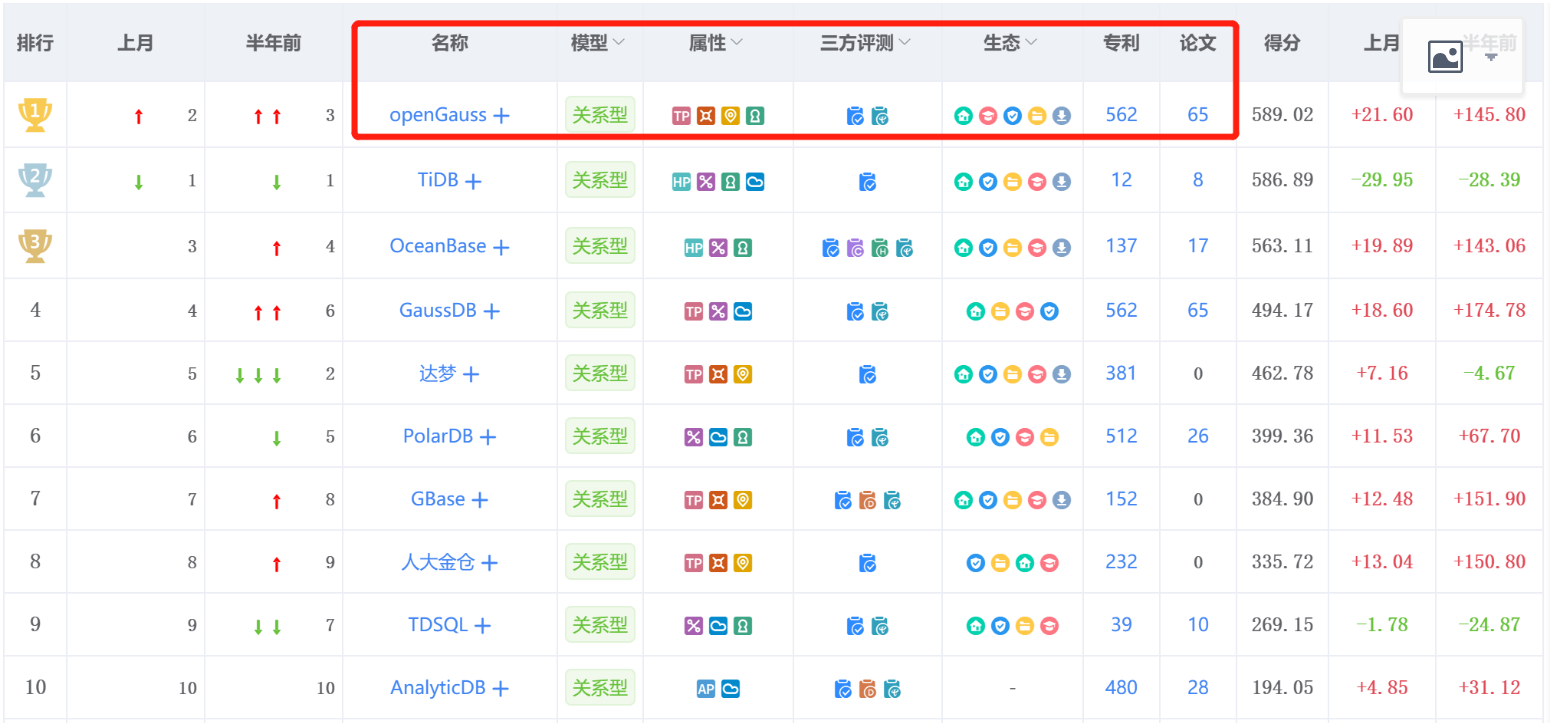The height and width of the screenshot is (723, 1551).
Task: Click the green house icon in PolarDB row
Action: 975,437
